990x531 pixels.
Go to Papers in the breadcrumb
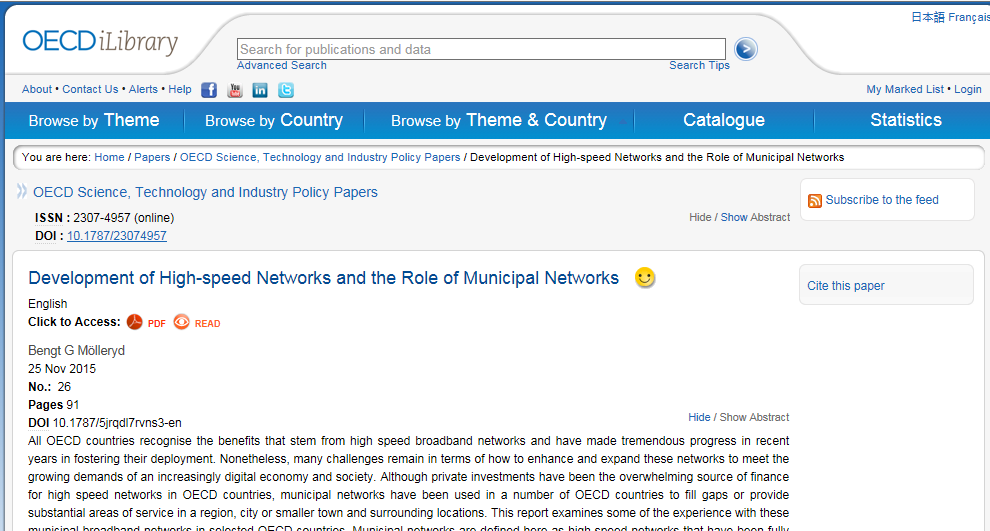coord(152,157)
